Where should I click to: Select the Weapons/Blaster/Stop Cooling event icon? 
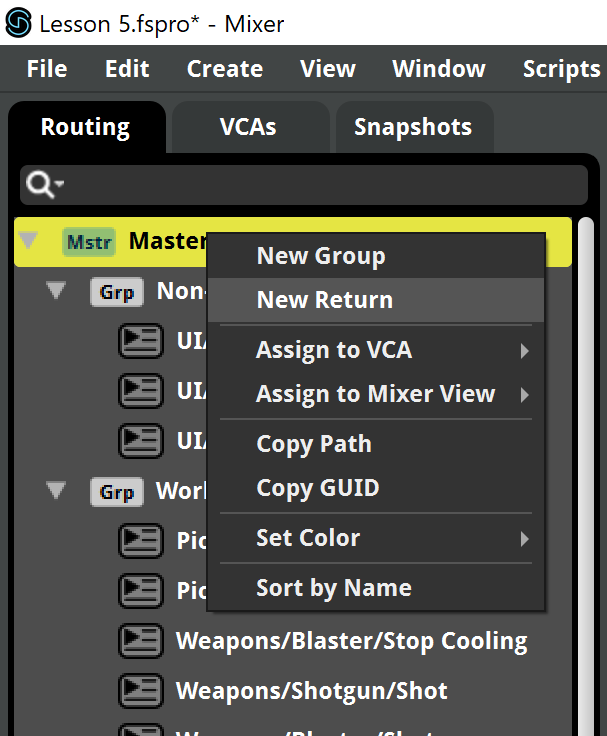pyautogui.click(x=141, y=641)
